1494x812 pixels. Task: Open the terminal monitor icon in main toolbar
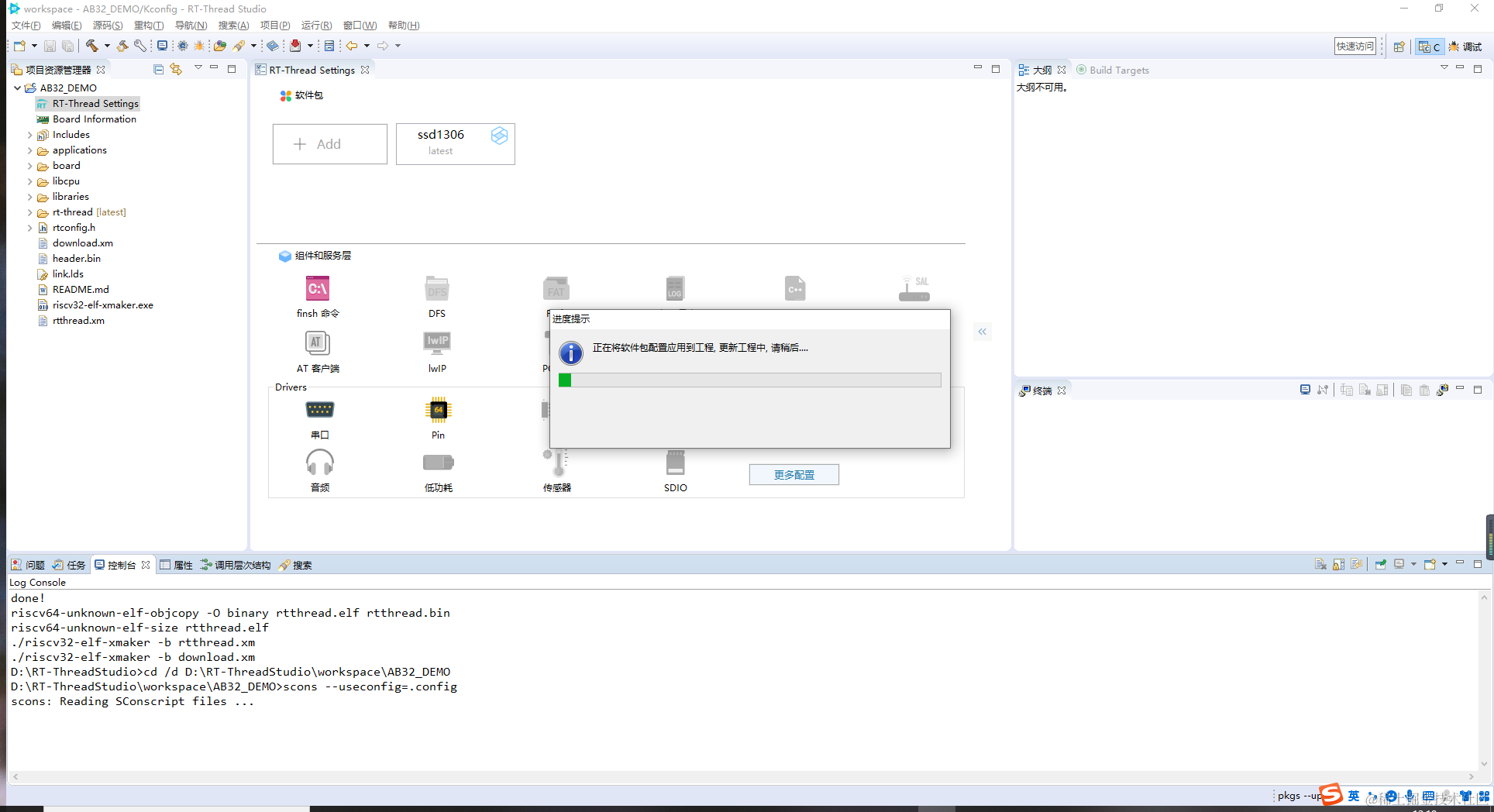point(162,46)
